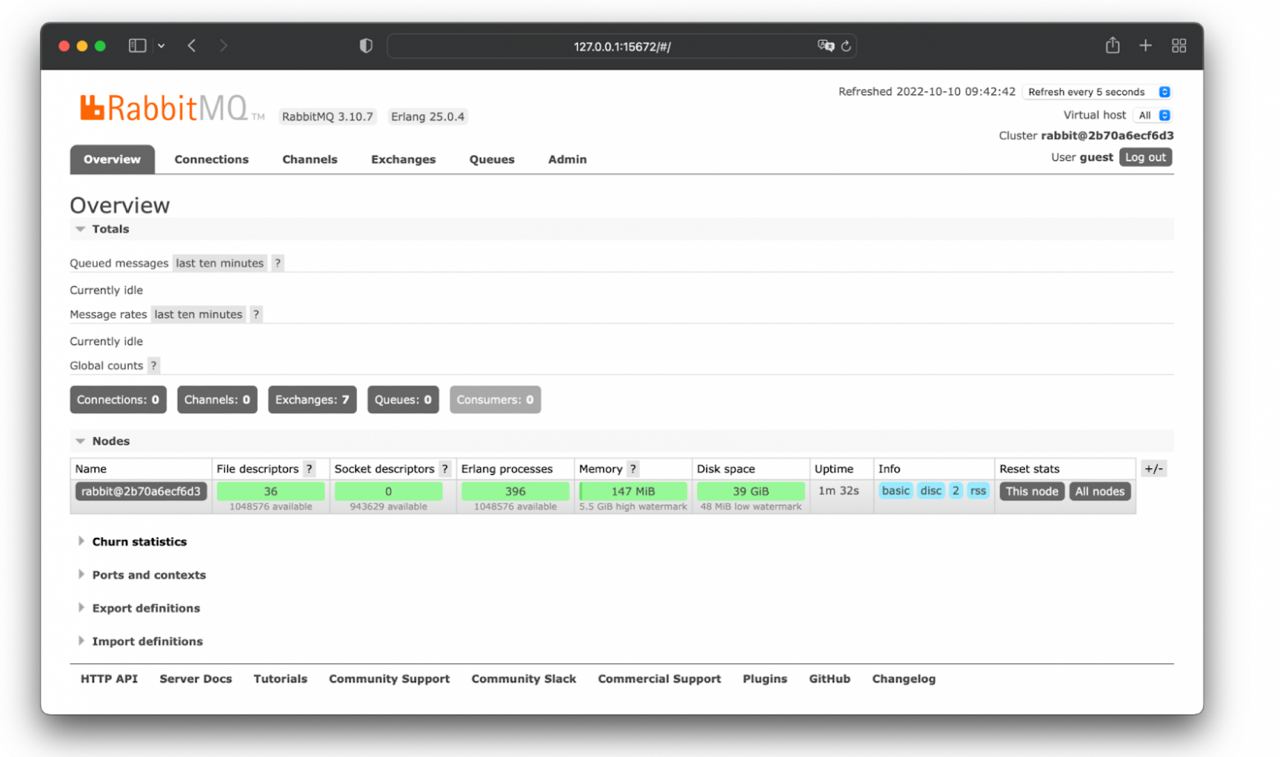Go to the Queues tab
Screen dimensions: 1280x757
(492, 159)
